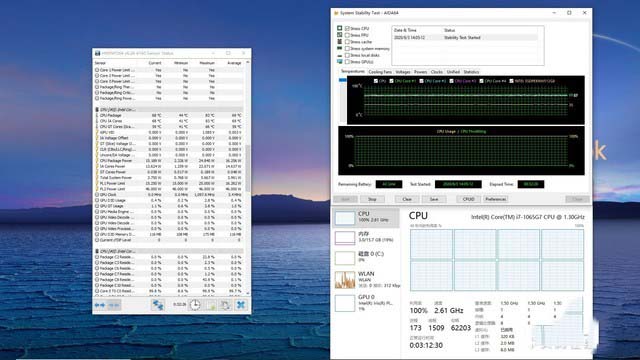The height and width of the screenshot is (360, 640).
Task: Toggle CPU Core #2 graph checkbox
Action: coord(421,81)
